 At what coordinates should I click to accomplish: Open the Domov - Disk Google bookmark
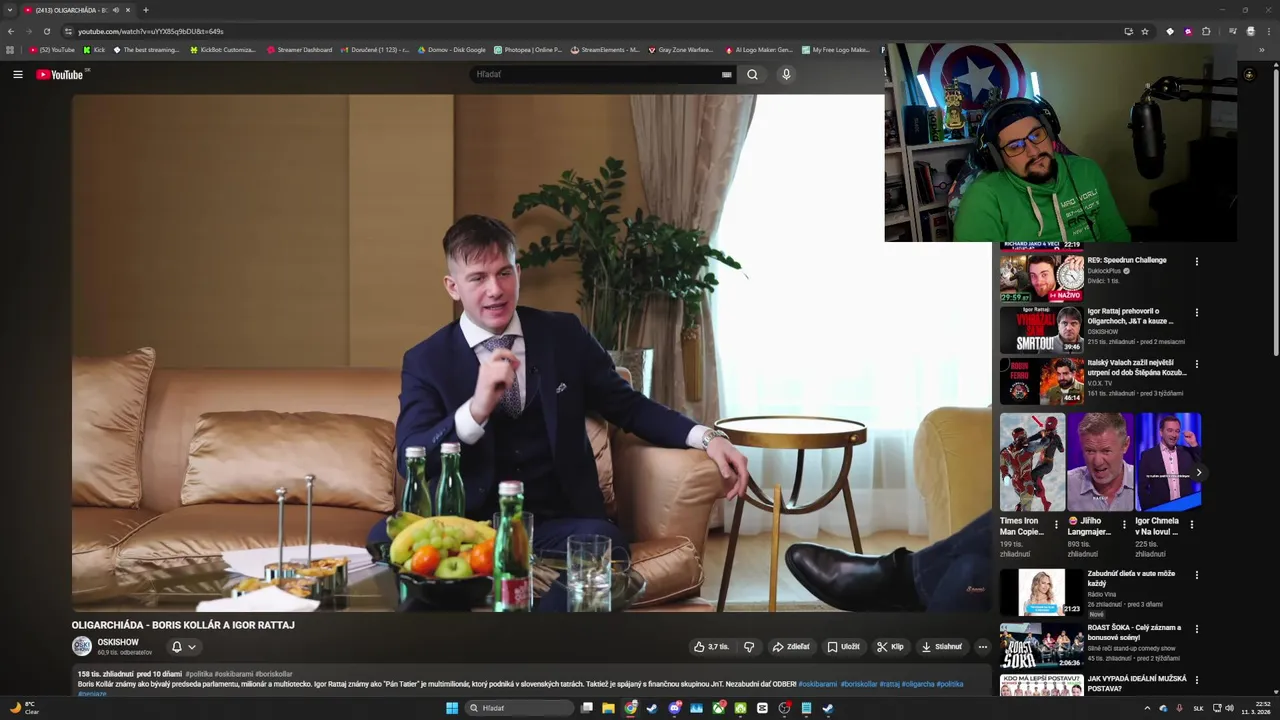(x=452, y=49)
